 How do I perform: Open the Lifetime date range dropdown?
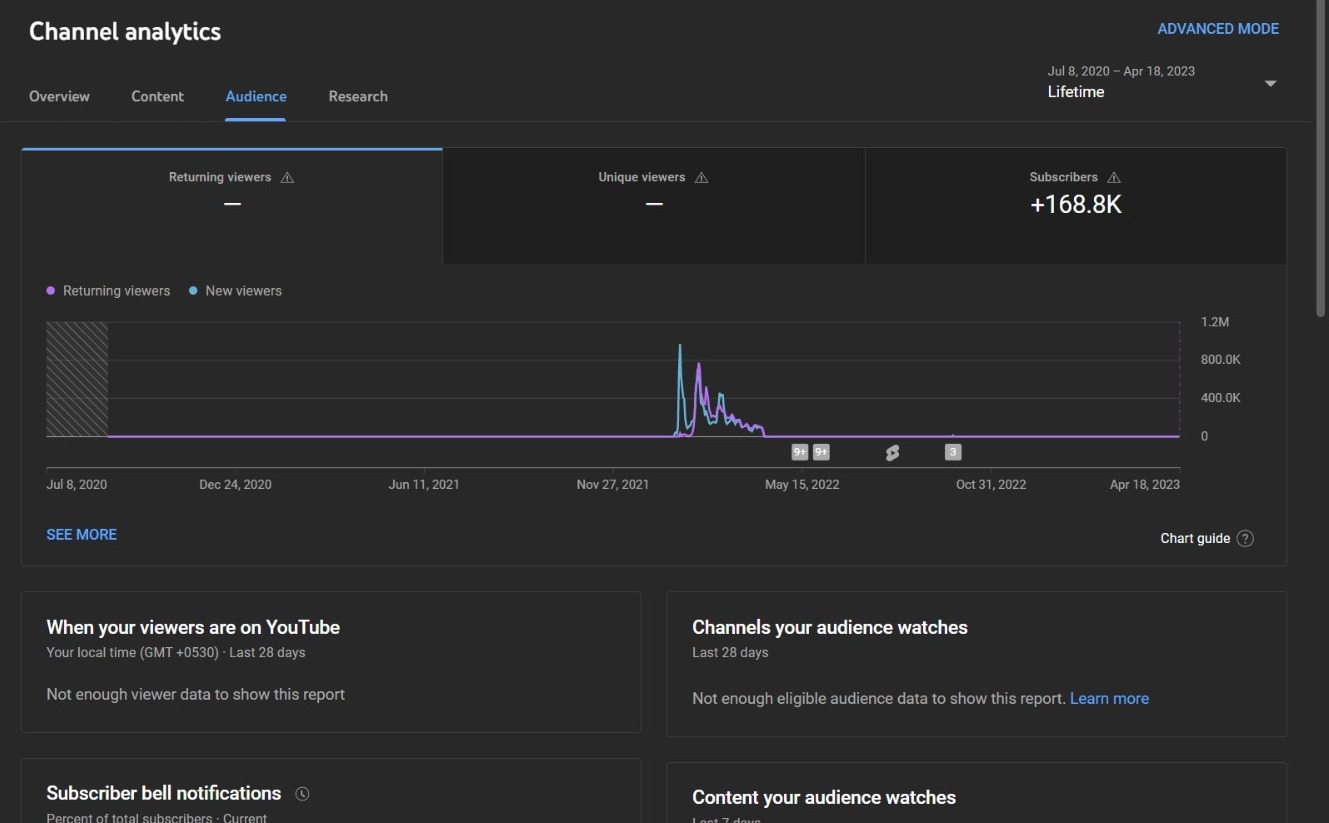1163,82
